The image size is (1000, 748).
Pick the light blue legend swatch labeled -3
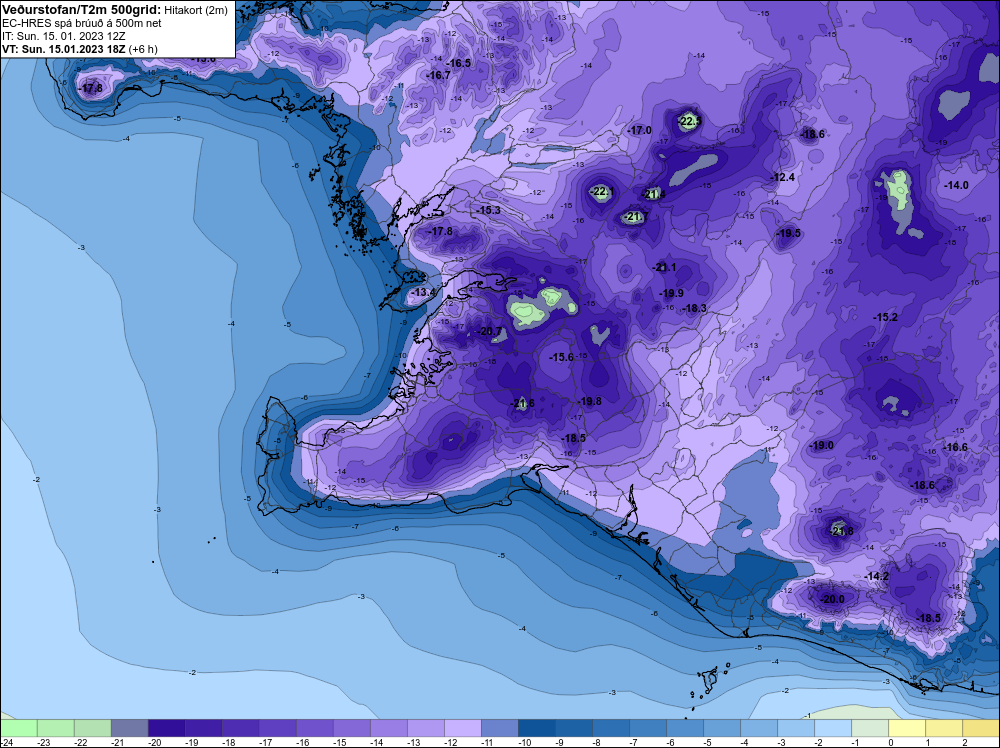tap(795, 728)
